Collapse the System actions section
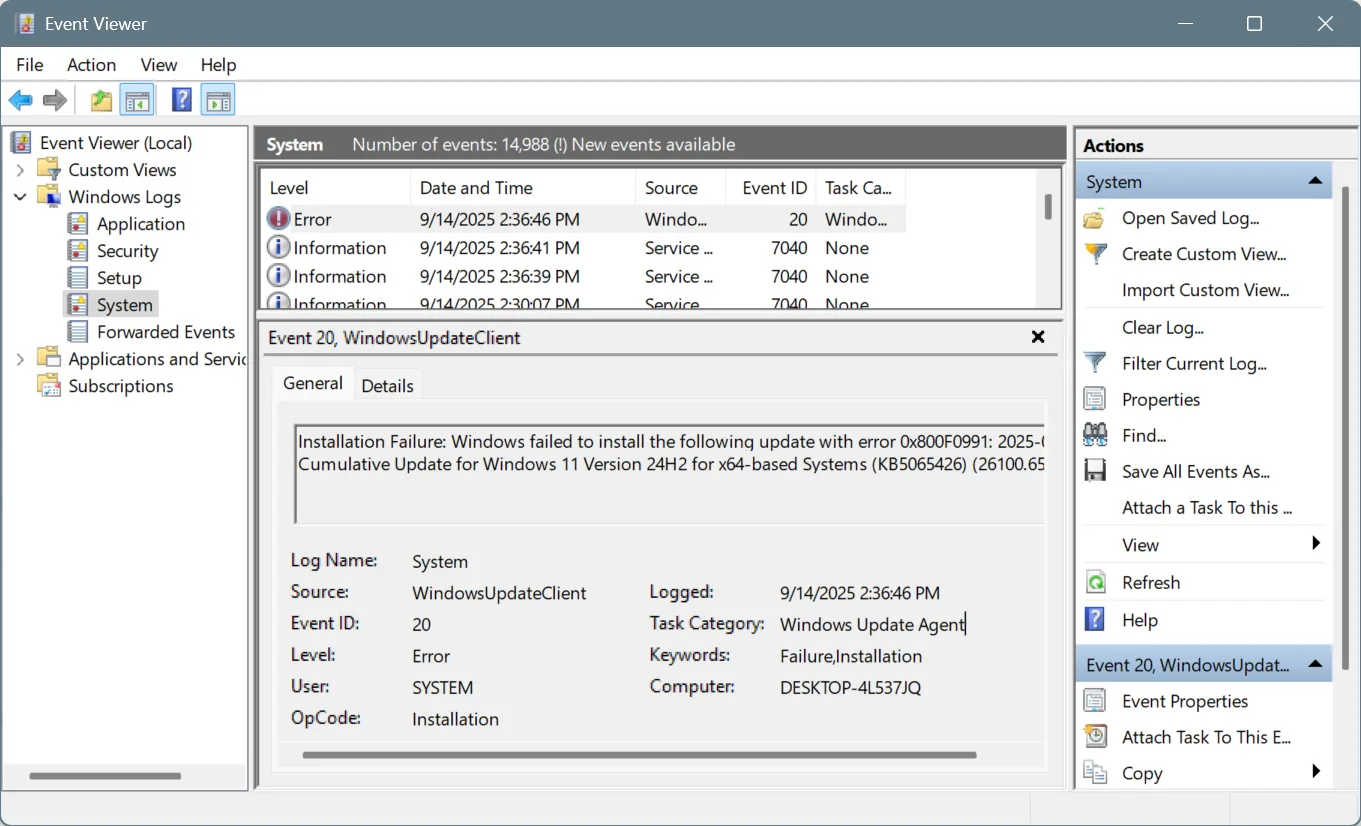 click(1317, 181)
